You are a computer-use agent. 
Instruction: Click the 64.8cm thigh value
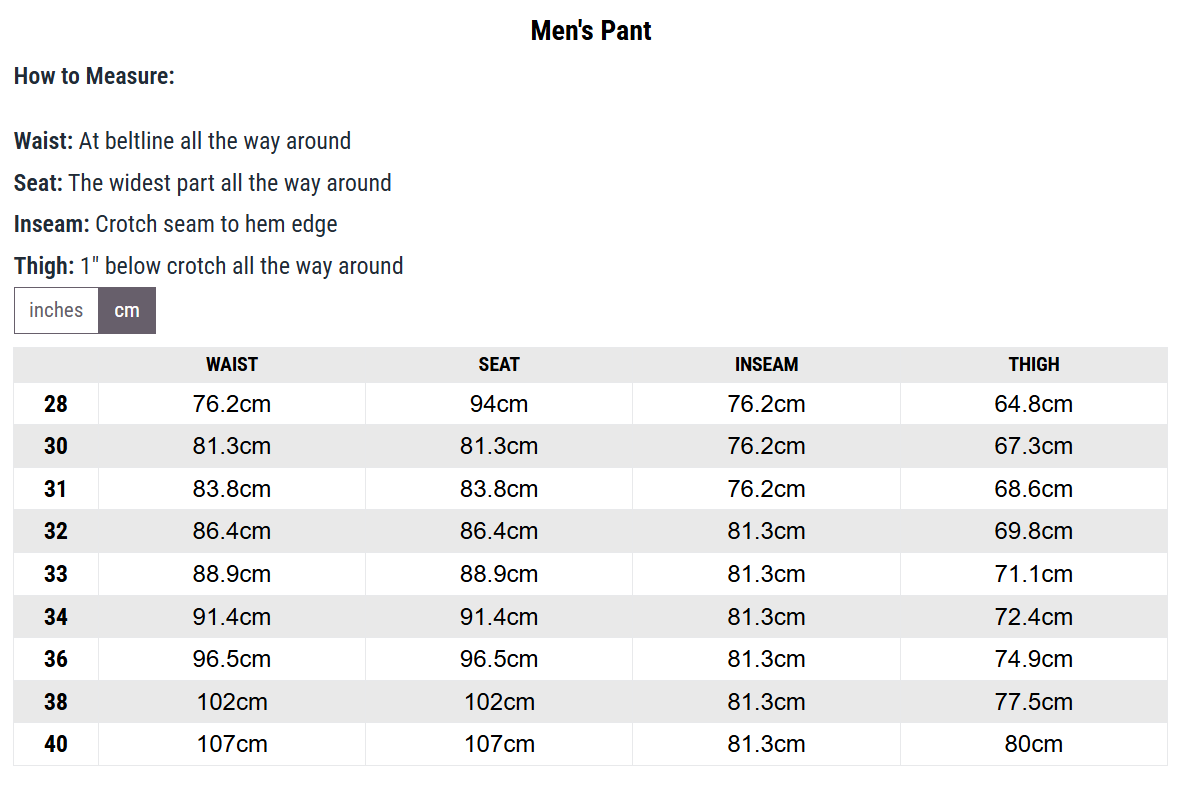pyautogui.click(x=1034, y=404)
